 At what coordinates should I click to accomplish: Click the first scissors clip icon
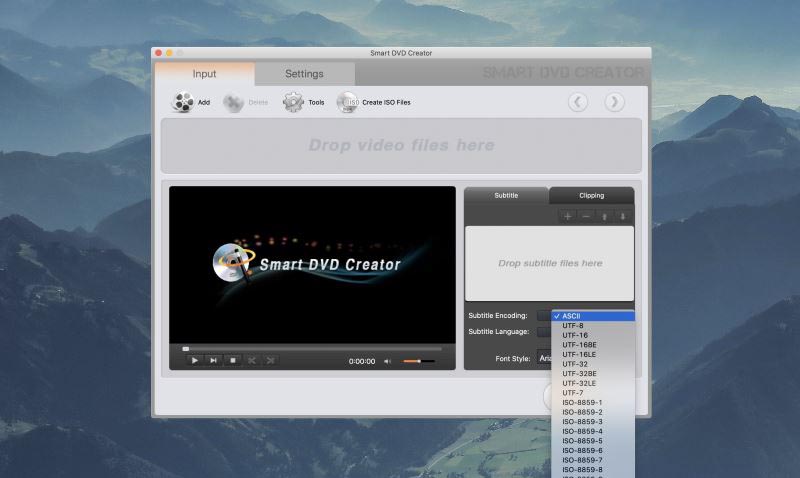[x=252, y=360]
